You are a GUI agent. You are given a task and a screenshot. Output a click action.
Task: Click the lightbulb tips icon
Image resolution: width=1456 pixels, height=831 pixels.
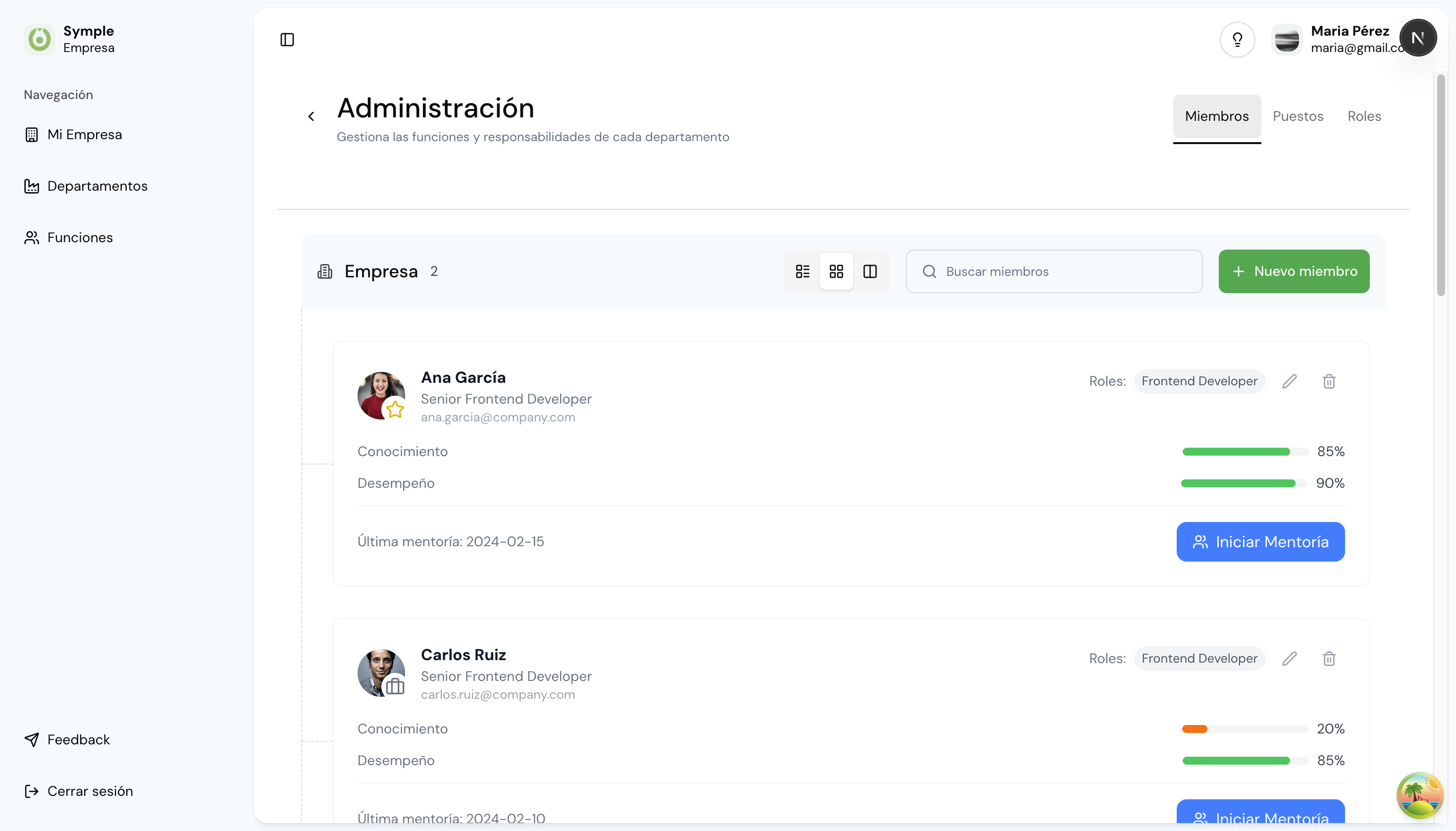click(1237, 40)
